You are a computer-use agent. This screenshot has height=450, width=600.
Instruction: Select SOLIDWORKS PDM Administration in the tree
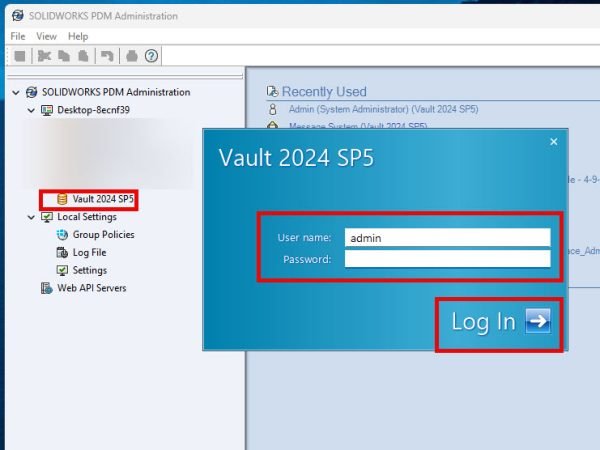[x=116, y=92]
